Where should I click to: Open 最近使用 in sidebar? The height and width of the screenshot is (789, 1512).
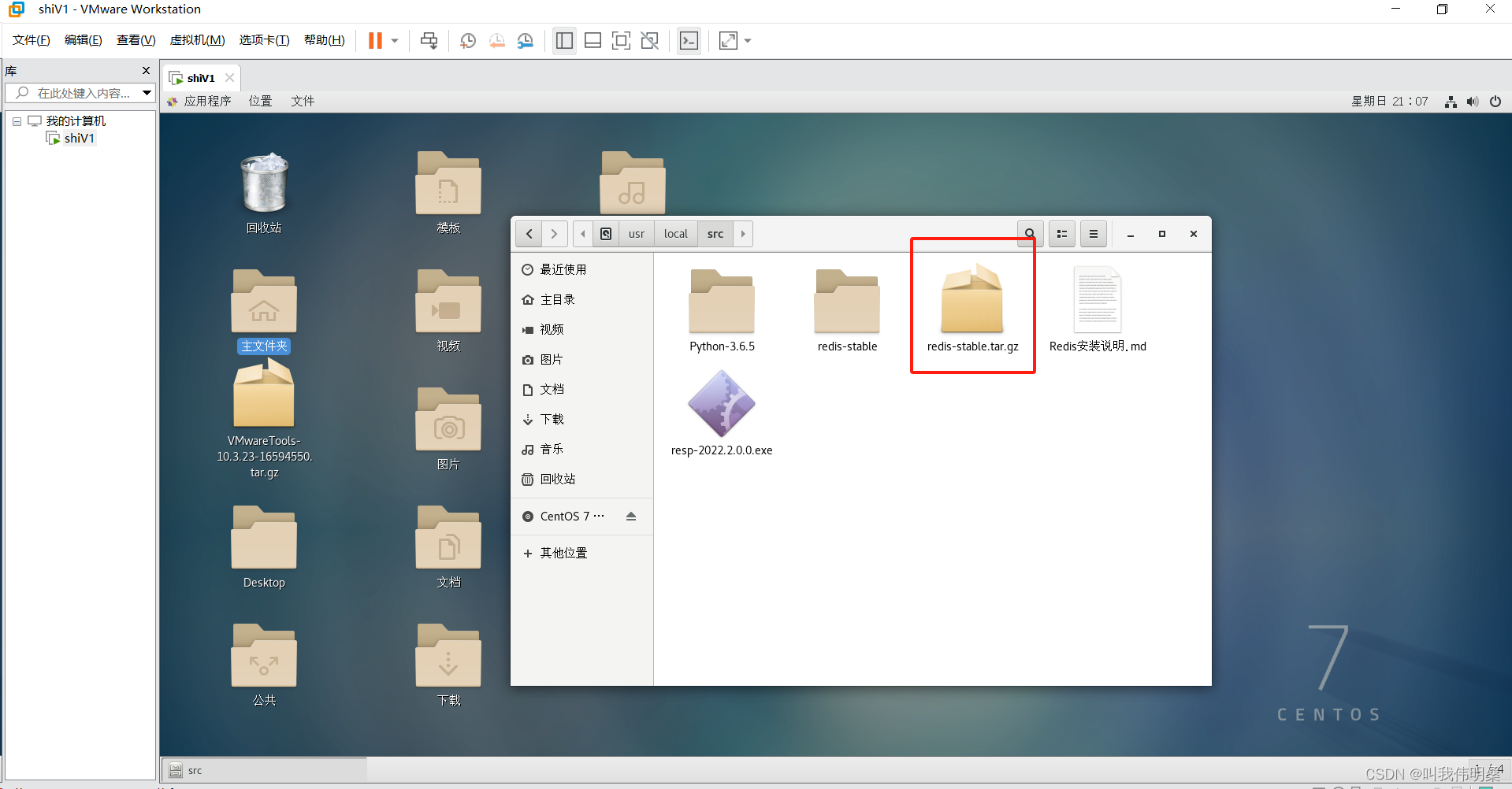point(582,269)
